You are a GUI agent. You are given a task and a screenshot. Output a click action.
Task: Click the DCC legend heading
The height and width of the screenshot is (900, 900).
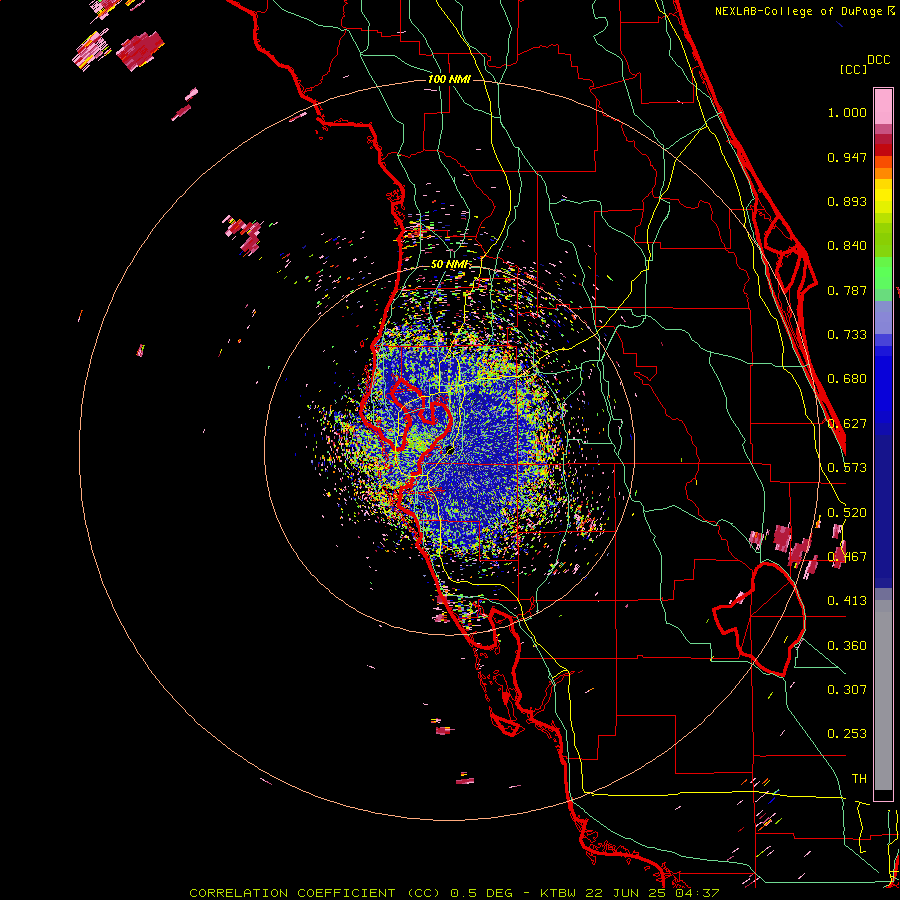click(x=878, y=60)
